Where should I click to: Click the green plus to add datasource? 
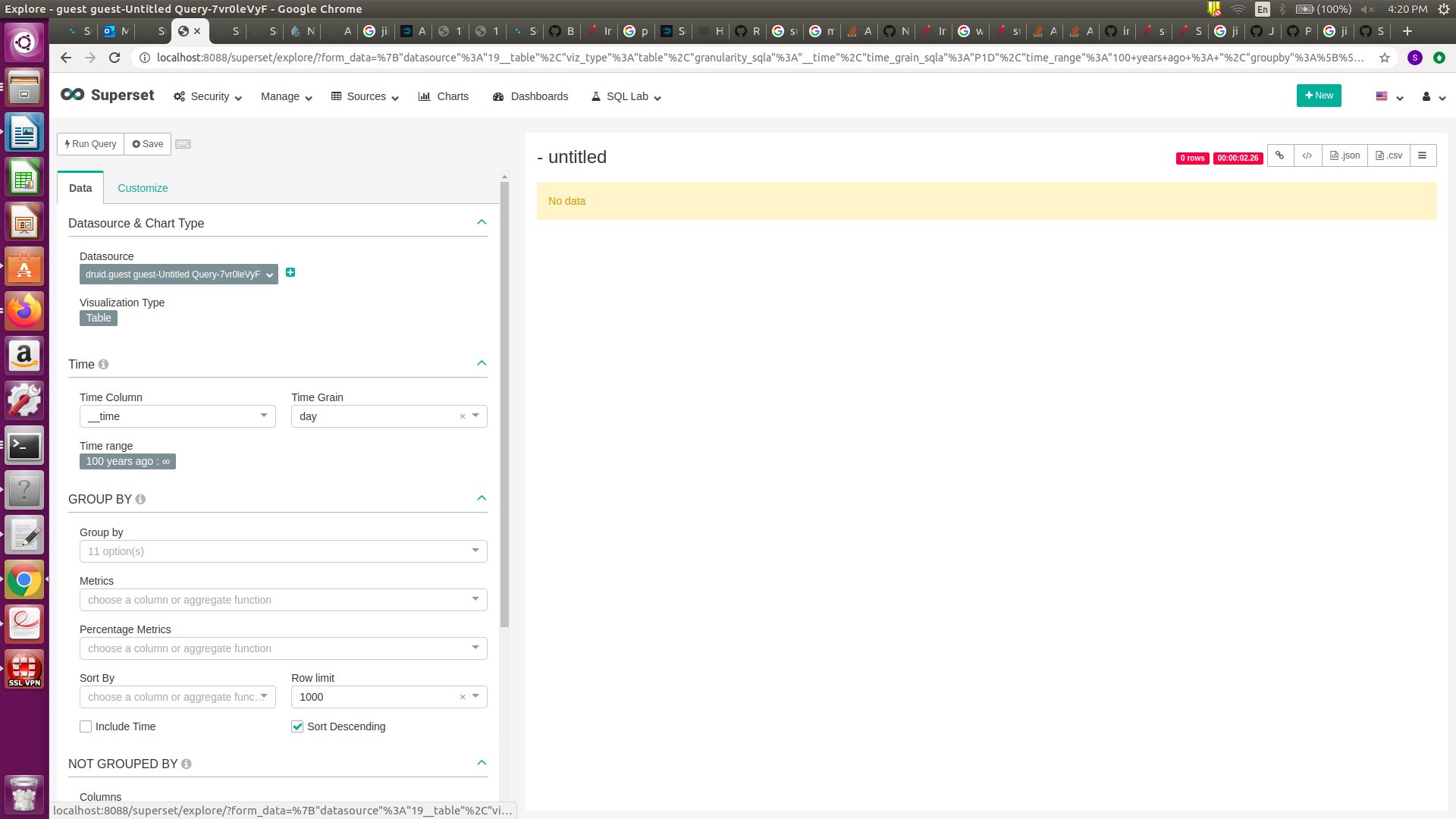(290, 272)
